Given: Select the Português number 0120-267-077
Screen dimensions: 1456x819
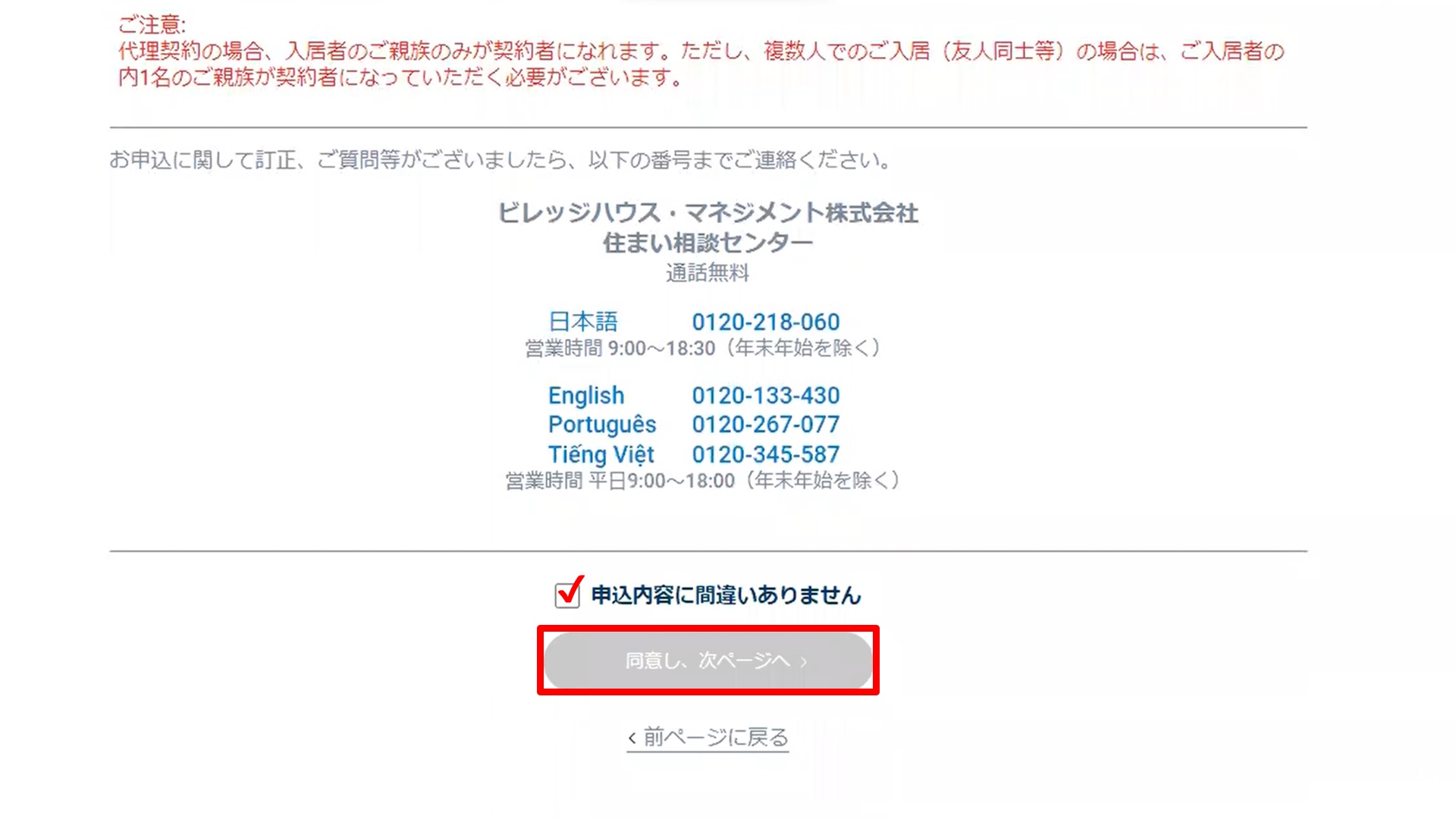Looking at the screenshot, I should click(x=765, y=425).
